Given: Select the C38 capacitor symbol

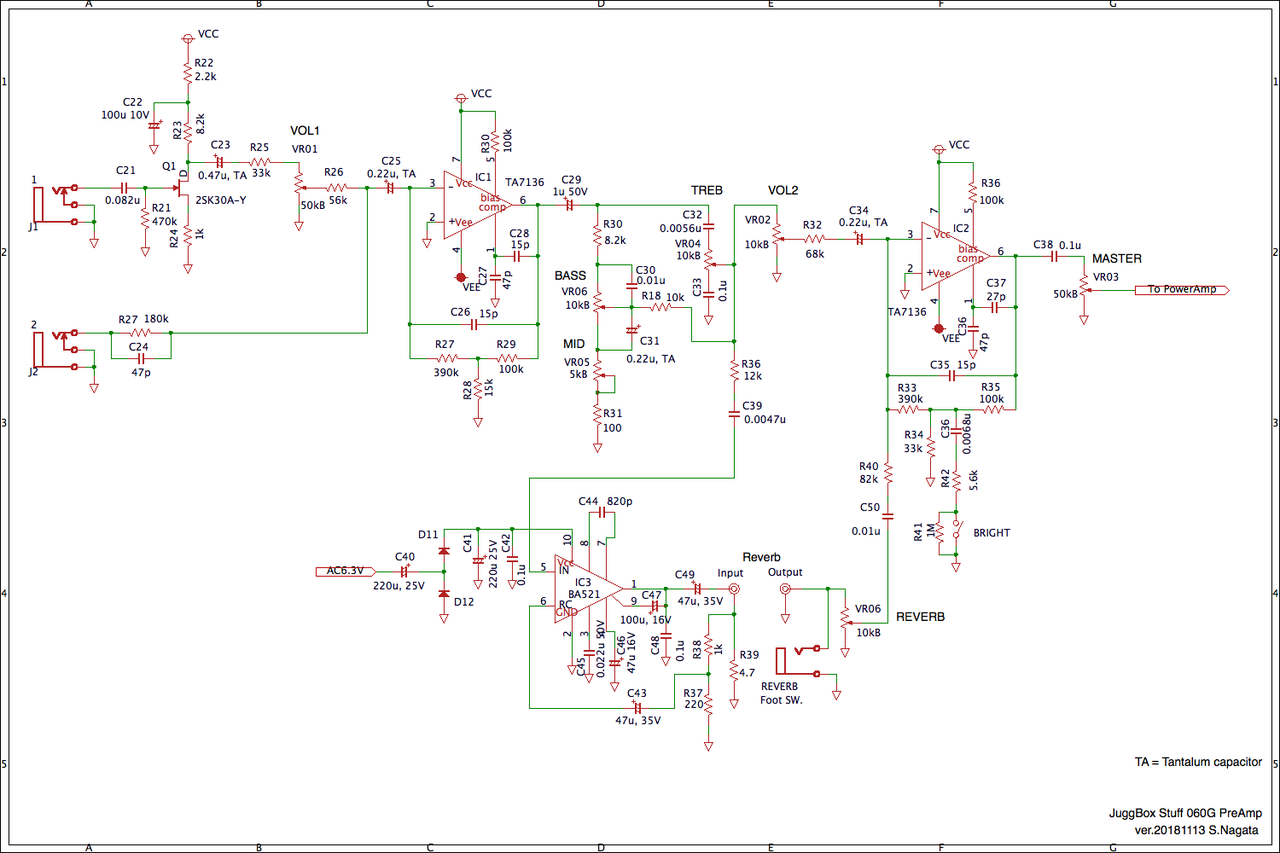Looking at the screenshot, I should click(x=1054, y=257).
